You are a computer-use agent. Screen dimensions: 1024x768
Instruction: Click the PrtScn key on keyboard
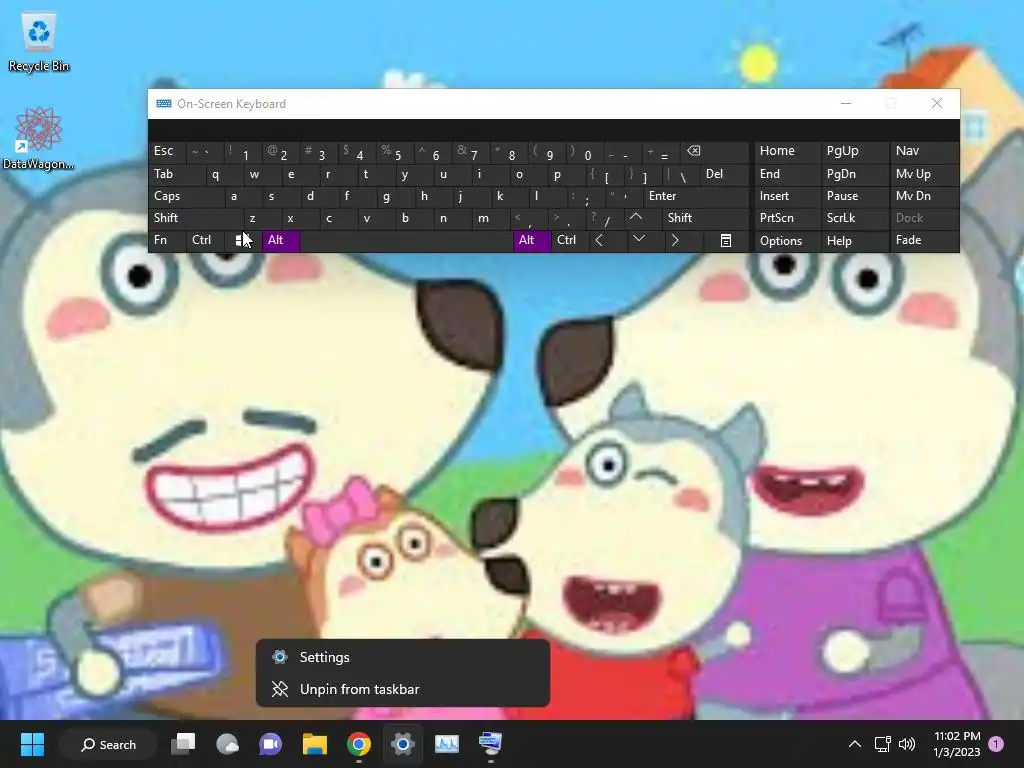(x=788, y=218)
